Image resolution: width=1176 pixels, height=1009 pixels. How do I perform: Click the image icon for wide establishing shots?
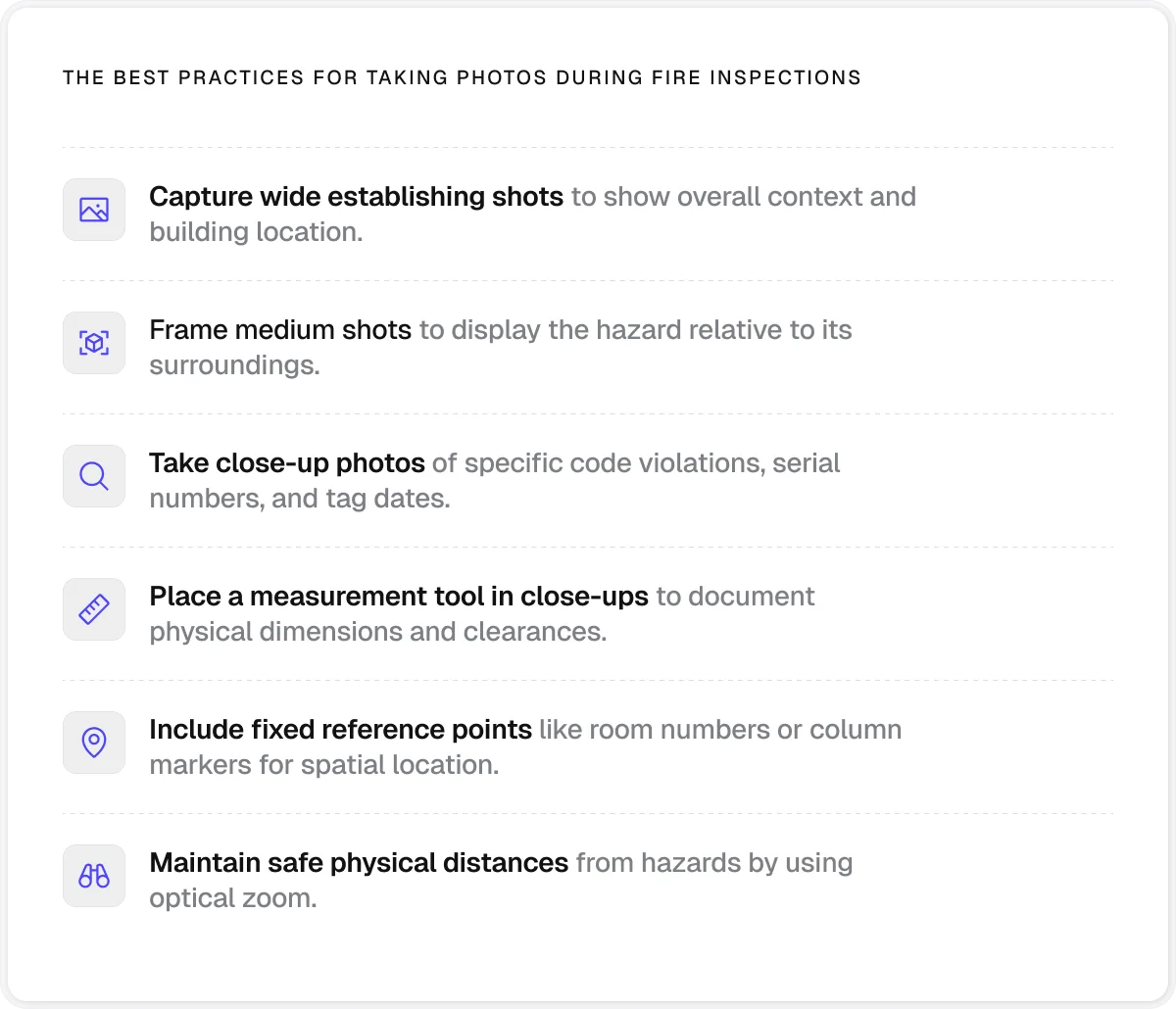[94, 210]
